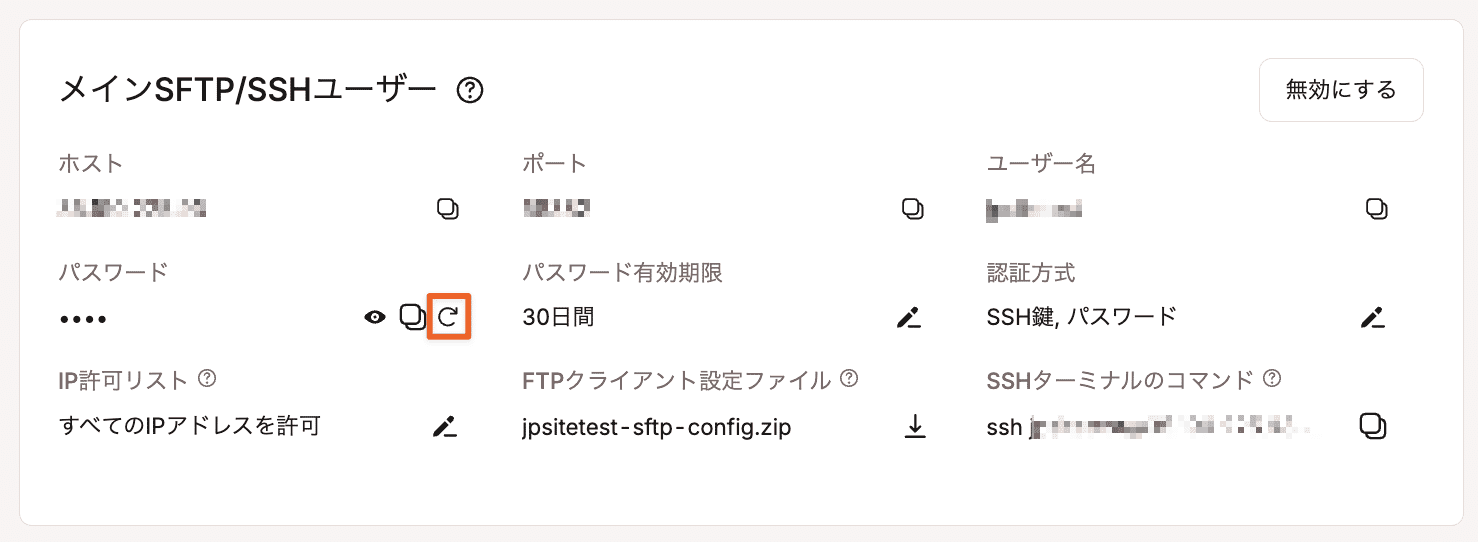This screenshot has height=542, width=1478.
Task: Reveal the password with the eye icon
Action: pyautogui.click(x=375, y=318)
